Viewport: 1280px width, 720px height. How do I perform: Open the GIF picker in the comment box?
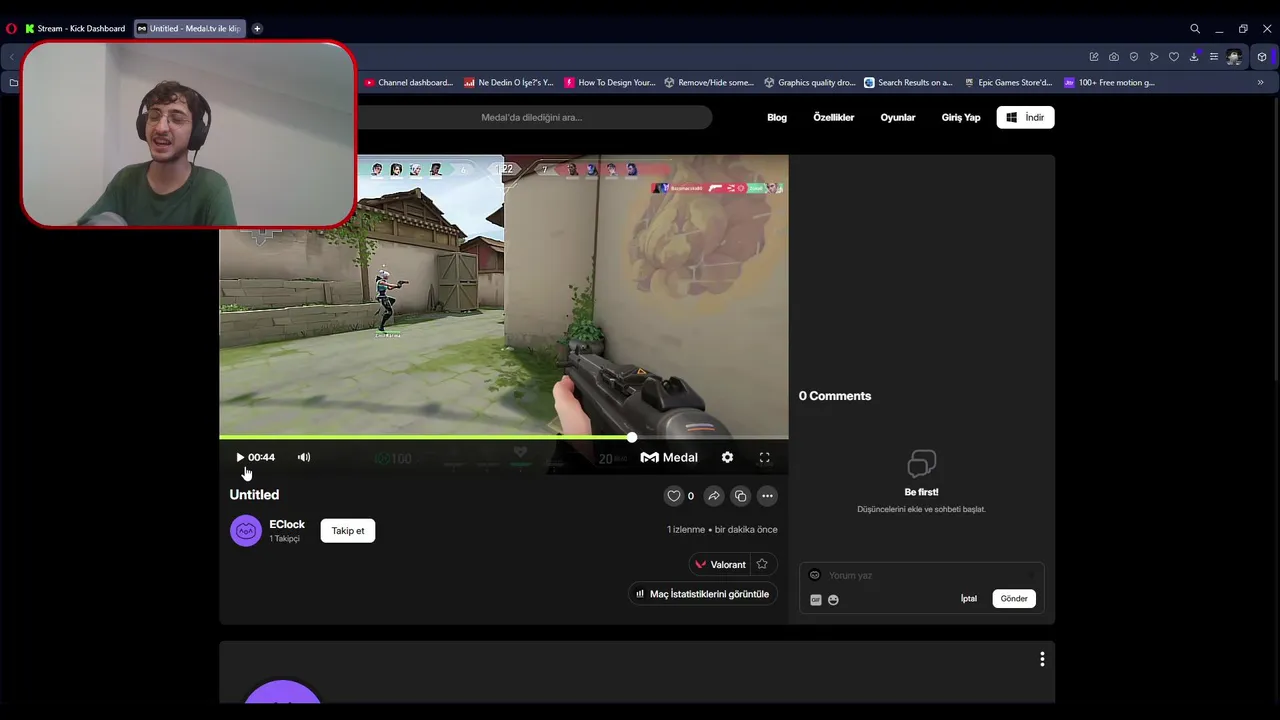click(x=816, y=600)
